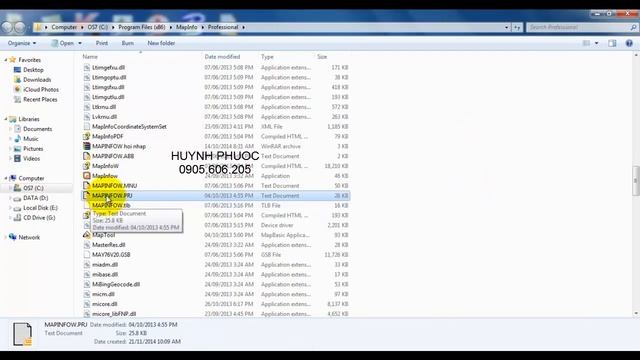Select Local Disk (E:) drive
This screenshot has width=640, height=360.
tap(40, 208)
